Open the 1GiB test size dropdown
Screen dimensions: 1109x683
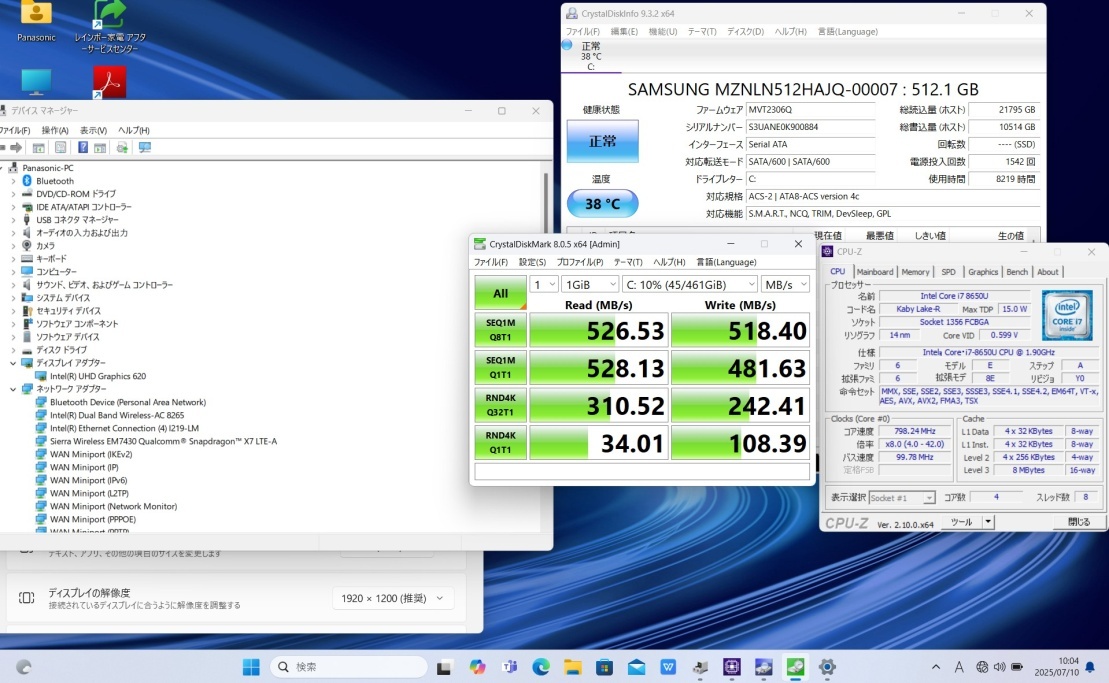tap(590, 284)
